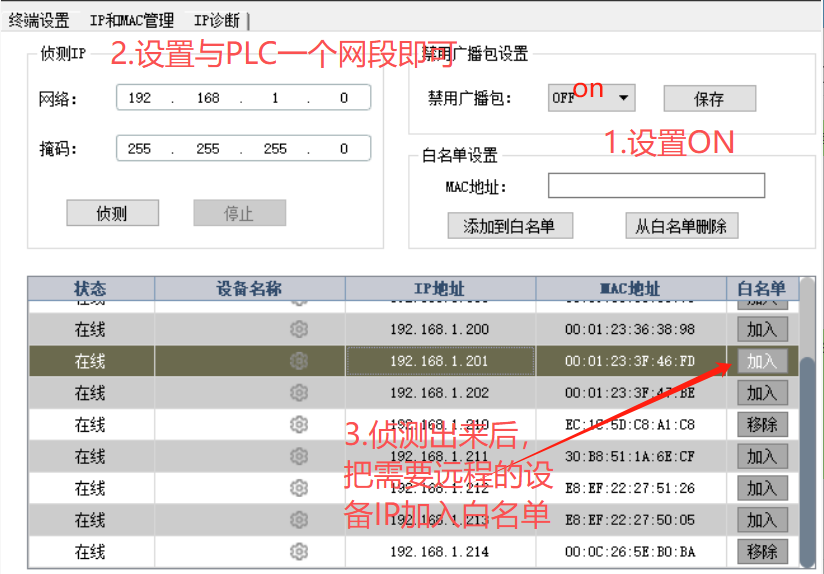Open device settings gear for 192.168.1.214

298,551
